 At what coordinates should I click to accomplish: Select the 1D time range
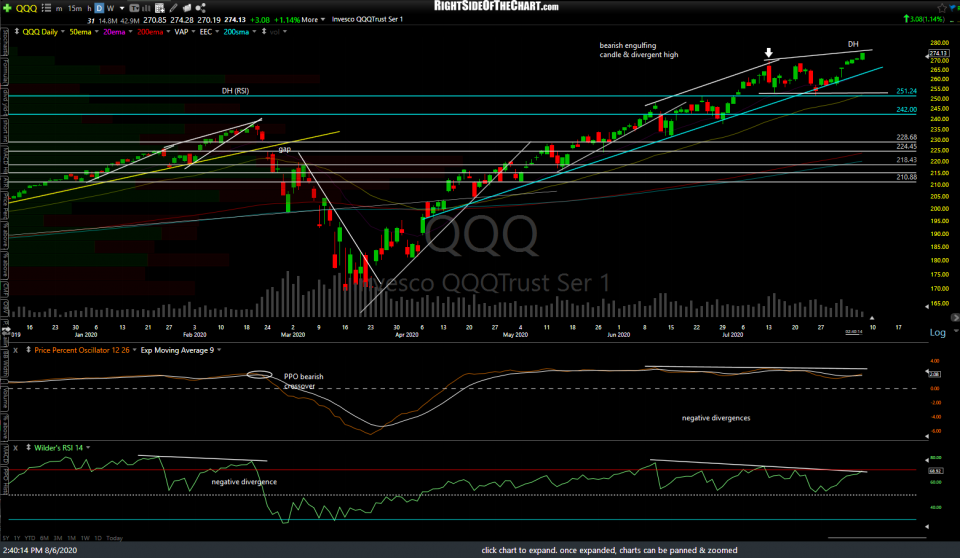click(98, 538)
